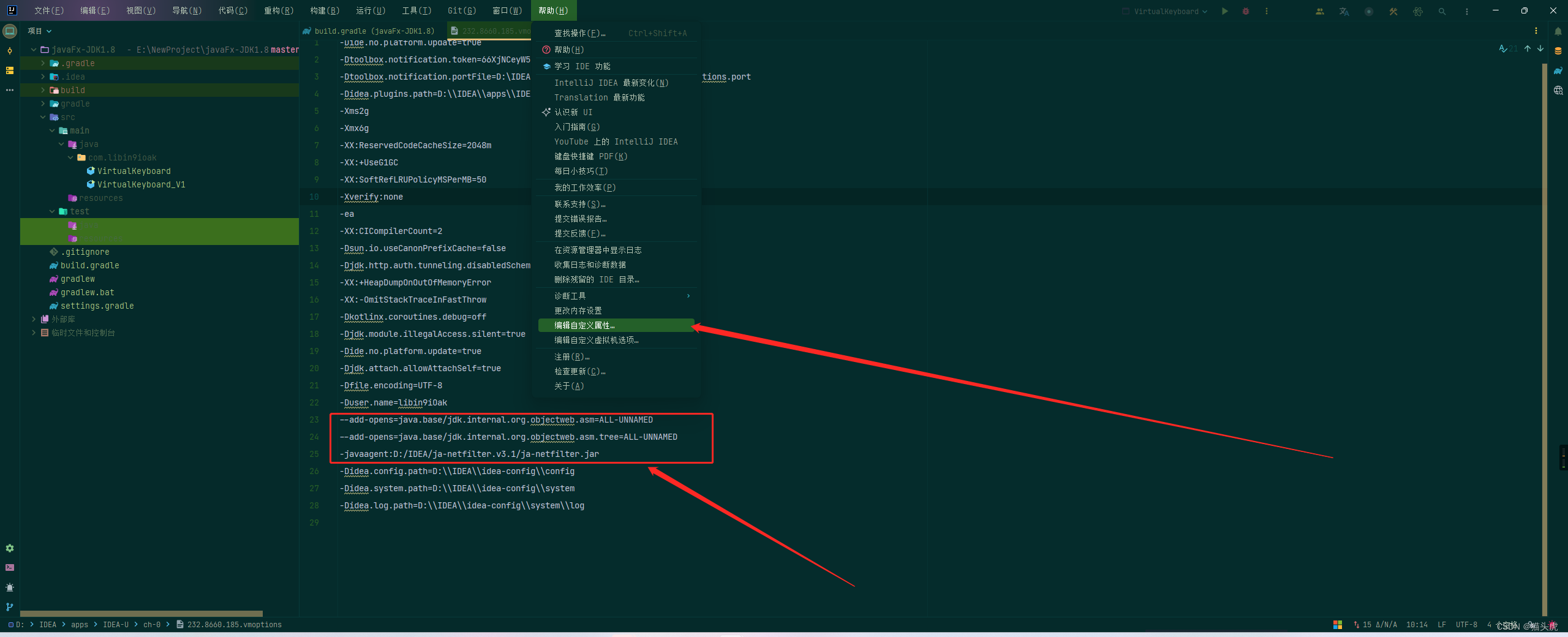This screenshot has width=1568, height=637.
Task: Click the editor vertical scrollbar
Action: coord(1545,339)
